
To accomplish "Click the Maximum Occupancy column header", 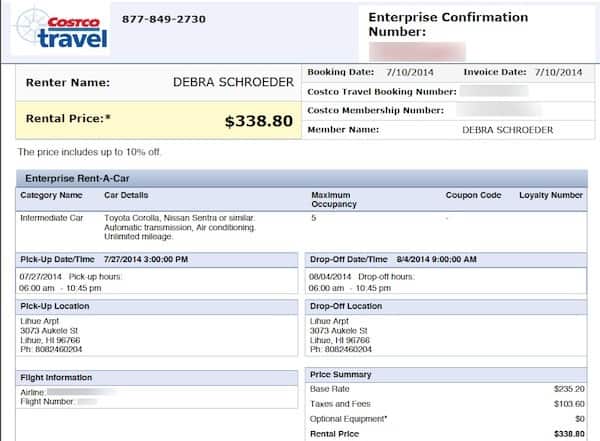I will [334, 199].
